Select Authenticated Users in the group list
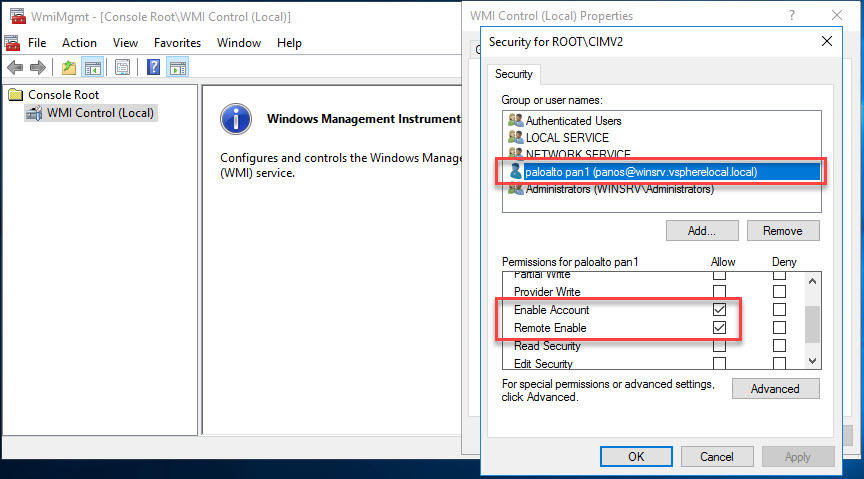Screen dimensions: 864x479 (573, 120)
